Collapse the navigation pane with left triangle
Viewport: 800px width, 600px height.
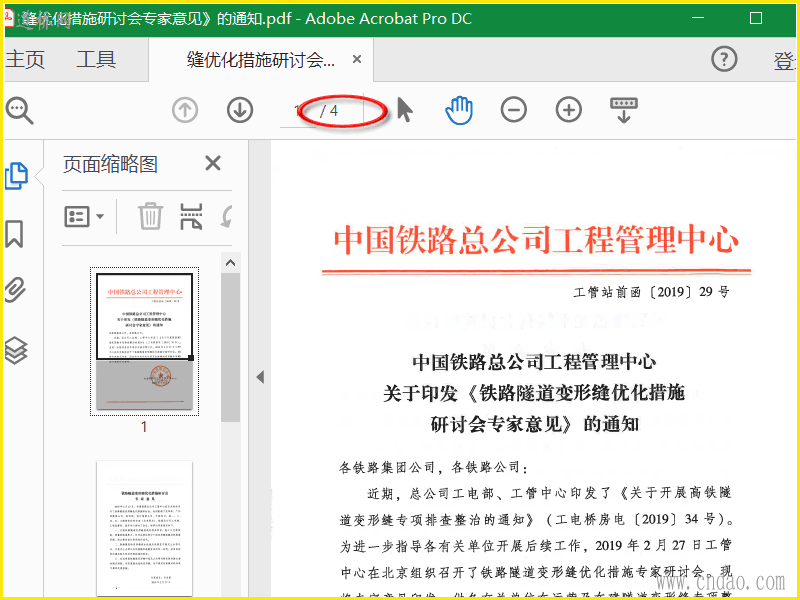tap(260, 377)
